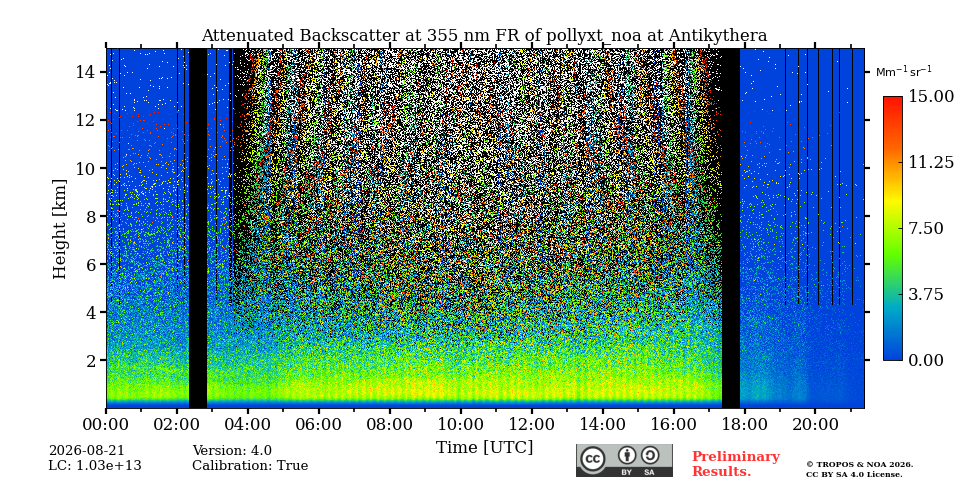Click the black data gap near 17:30

click(x=731, y=228)
